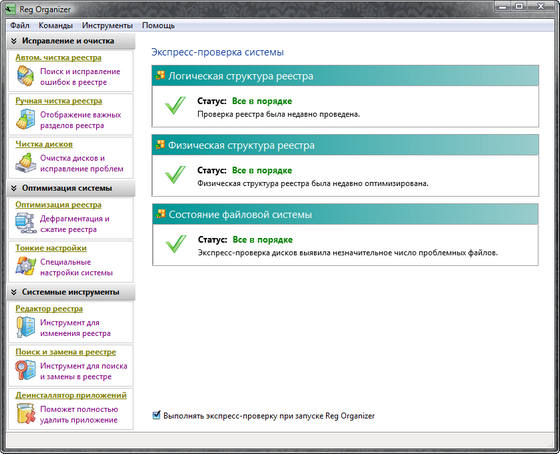This screenshot has width=560, height=454.
Task: Open the Команды menu
Action: click(56, 26)
